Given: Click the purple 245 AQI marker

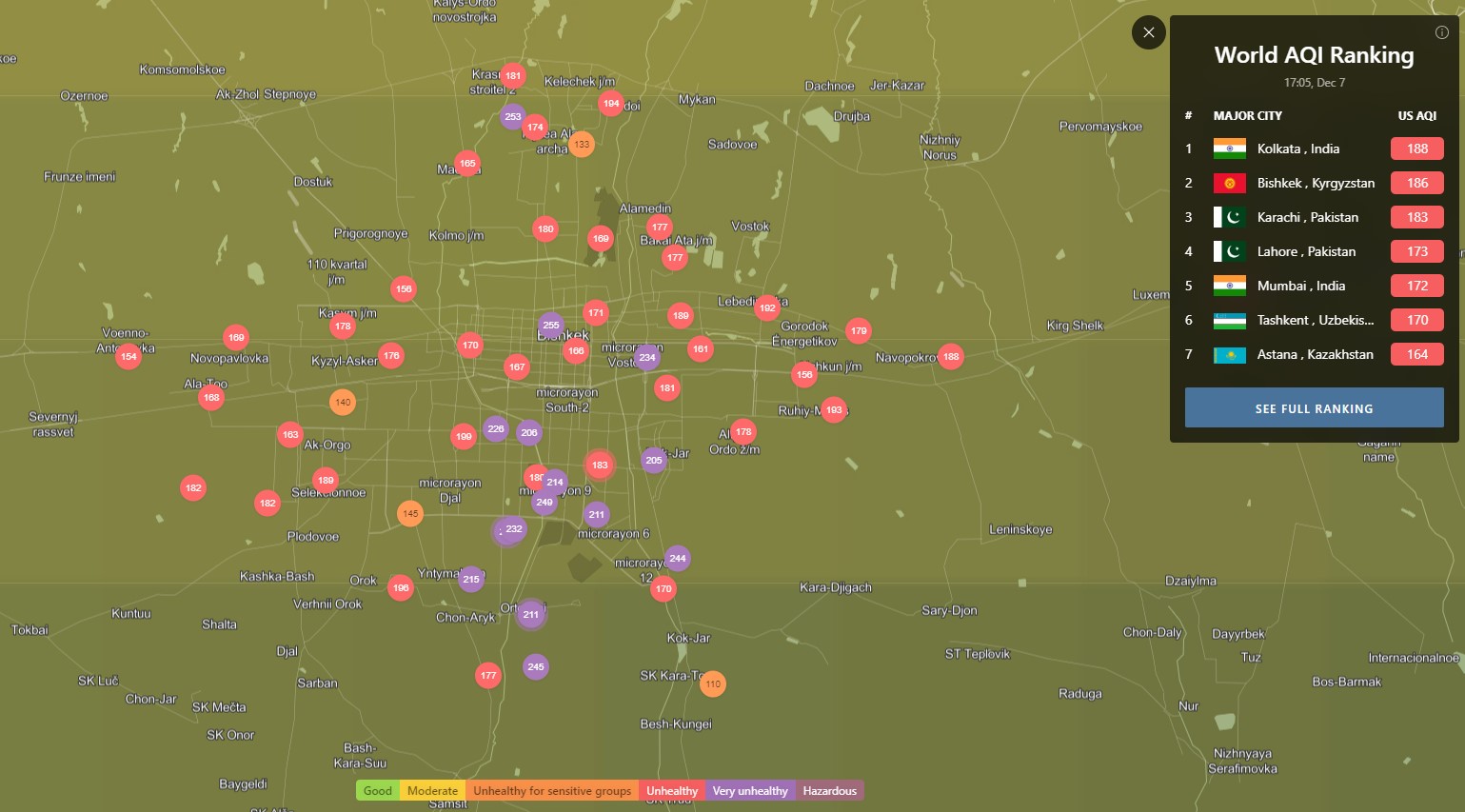Looking at the screenshot, I should click(536, 666).
